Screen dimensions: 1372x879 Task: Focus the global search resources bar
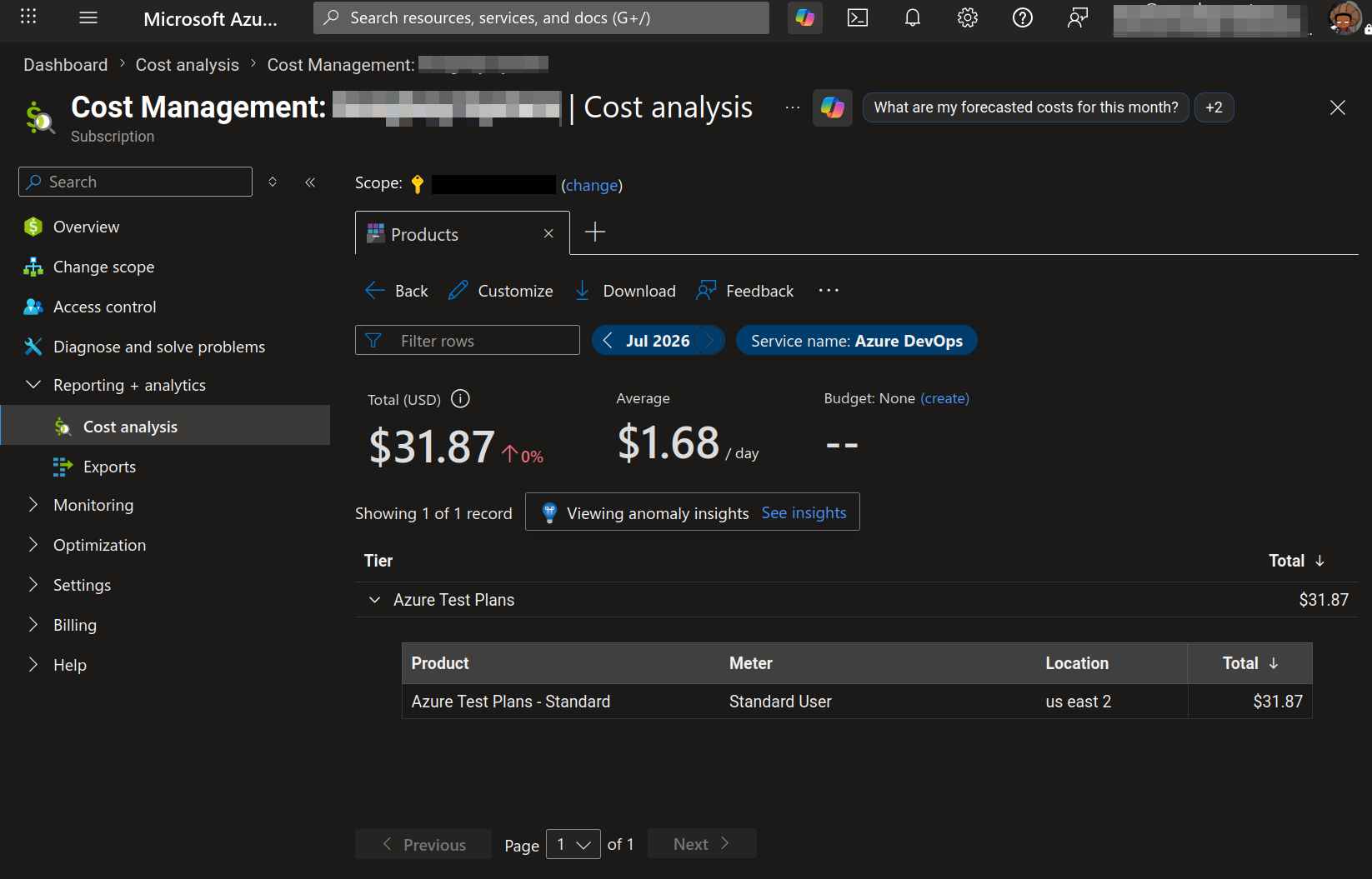(x=541, y=17)
